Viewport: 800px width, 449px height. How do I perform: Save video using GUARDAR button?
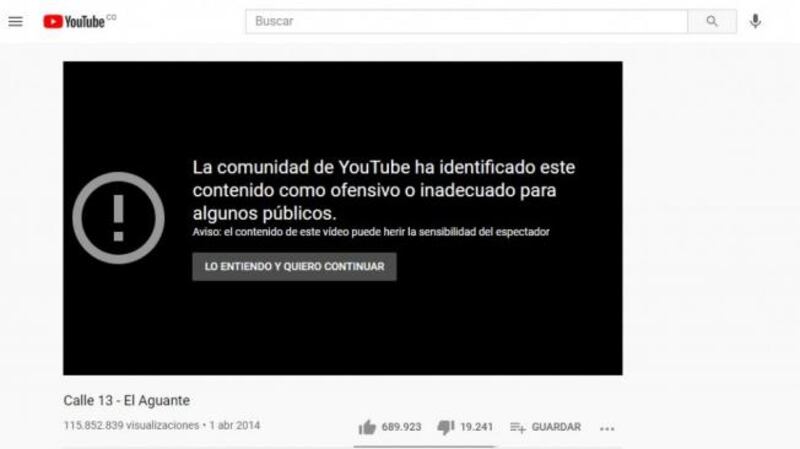tap(545, 427)
